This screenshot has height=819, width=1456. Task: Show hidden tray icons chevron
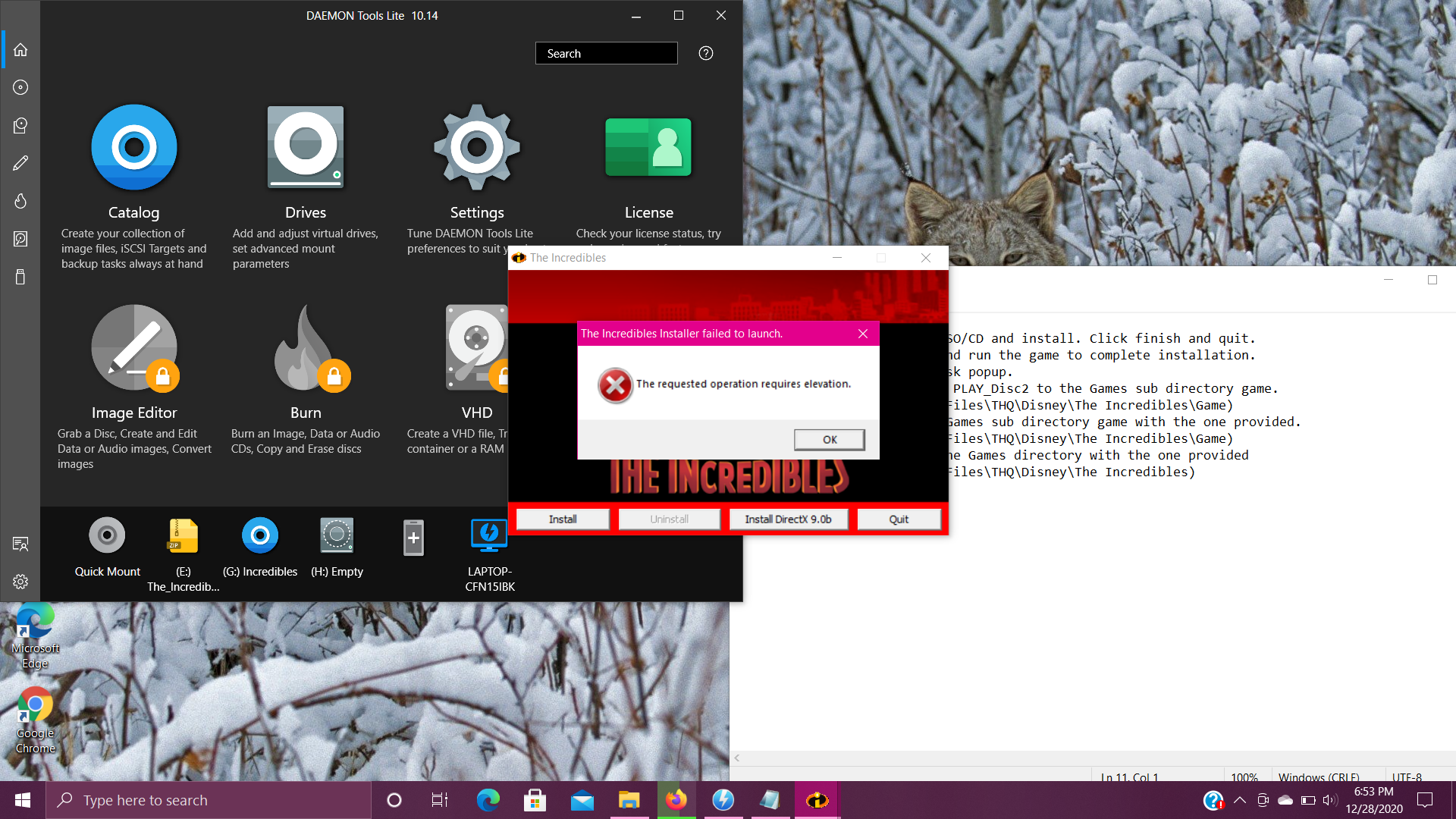1240,800
